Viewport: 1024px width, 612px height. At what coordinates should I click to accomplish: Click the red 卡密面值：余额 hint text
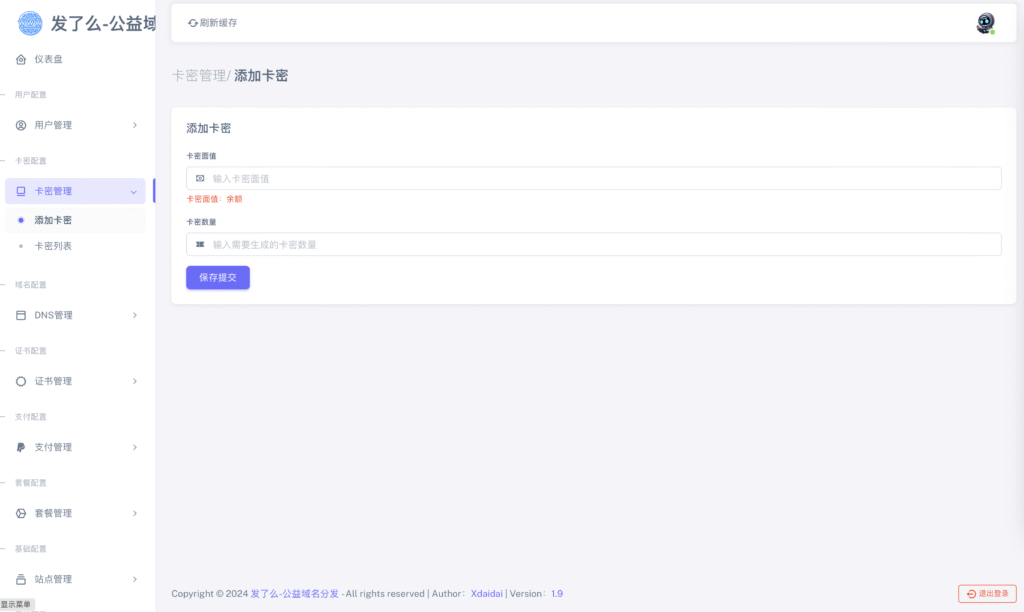[x=214, y=199]
